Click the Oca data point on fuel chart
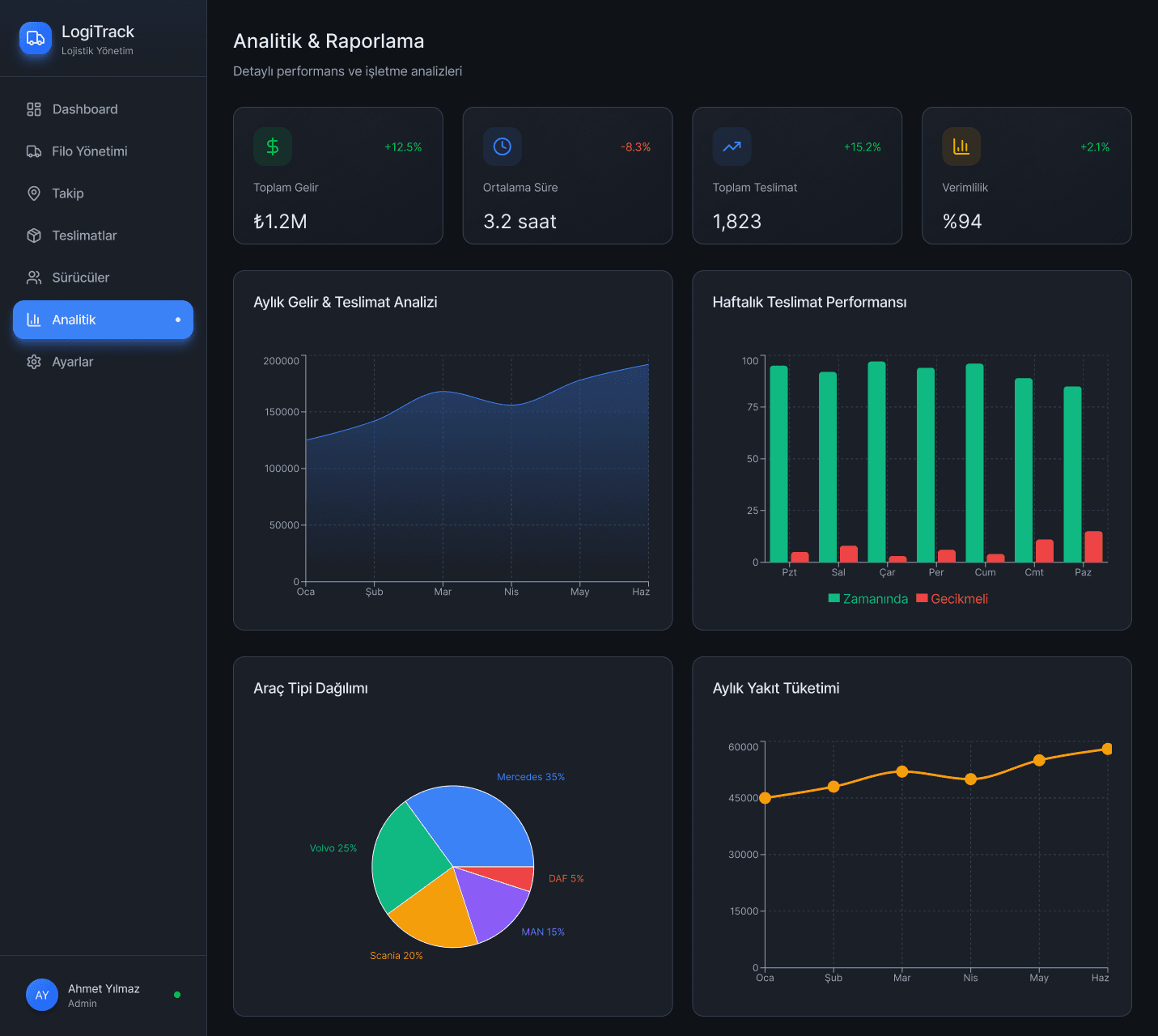Viewport: 1158px width, 1036px height. point(765,798)
